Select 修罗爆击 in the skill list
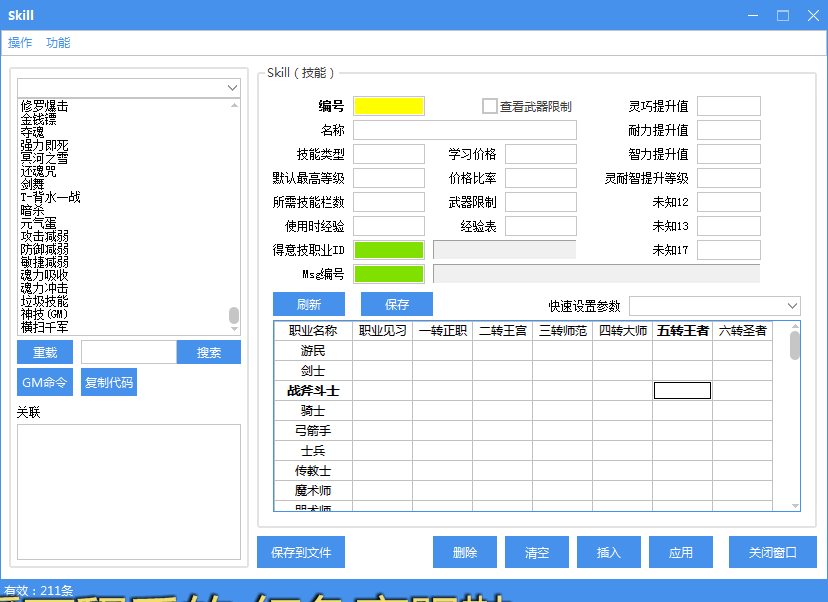The height and width of the screenshot is (602, 828). pyautogui.click(x=44, y=106)
